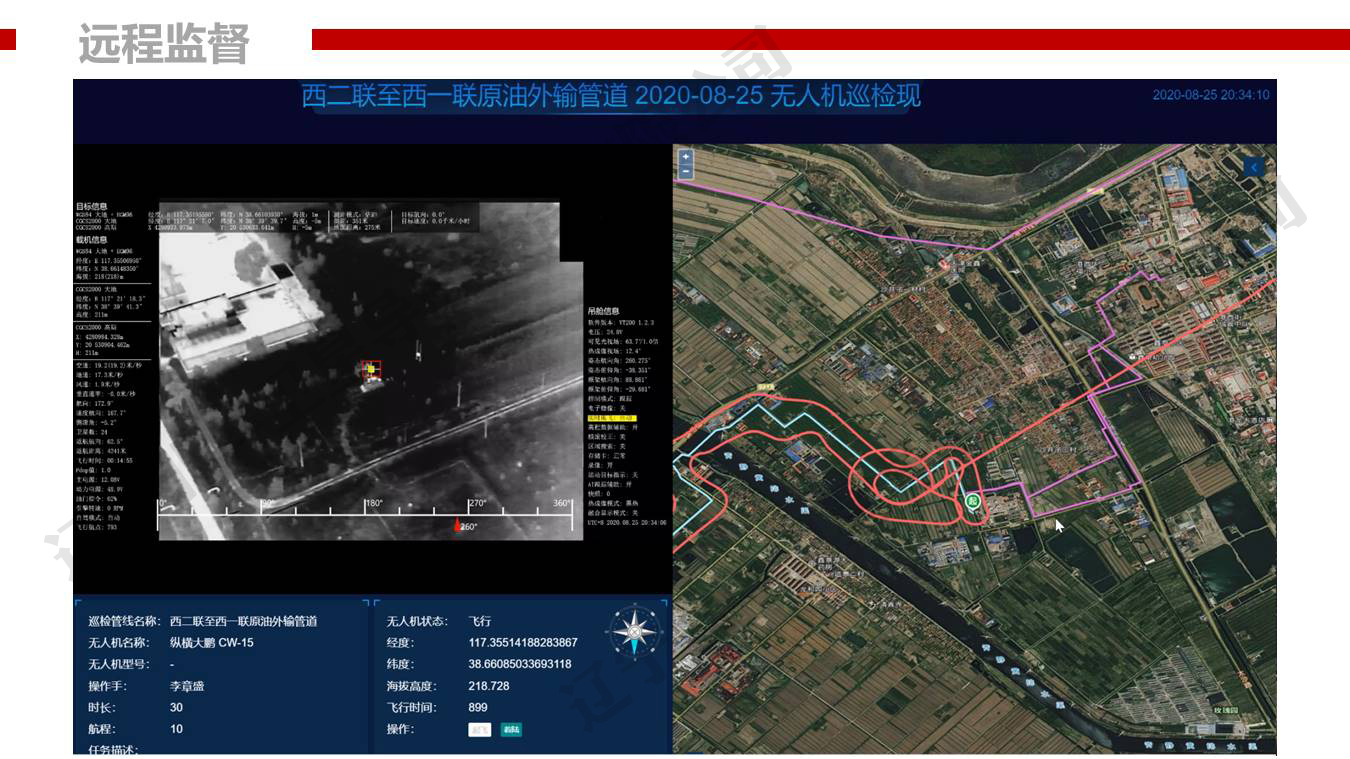Screen dimensions: 1350x759
Task: Click the UAV name 纵横大鹏 CW-15
Action: coord(211,643)
